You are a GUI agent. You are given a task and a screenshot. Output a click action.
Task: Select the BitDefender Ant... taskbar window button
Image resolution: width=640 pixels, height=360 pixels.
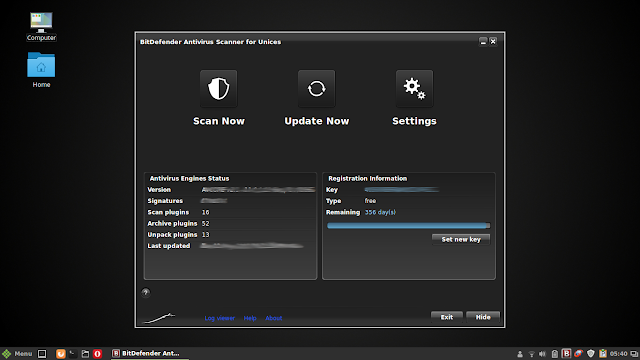click(x=150, y=353)
